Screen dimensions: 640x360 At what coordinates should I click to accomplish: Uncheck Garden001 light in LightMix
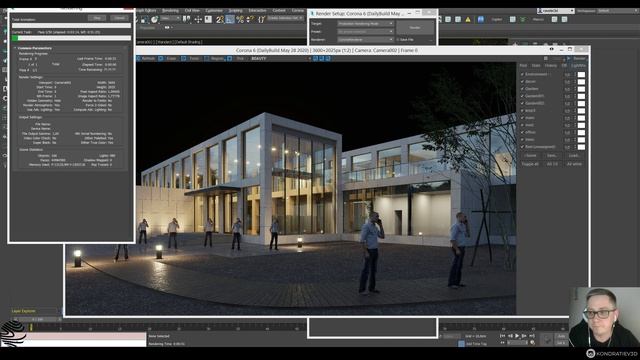click(522, 96)
